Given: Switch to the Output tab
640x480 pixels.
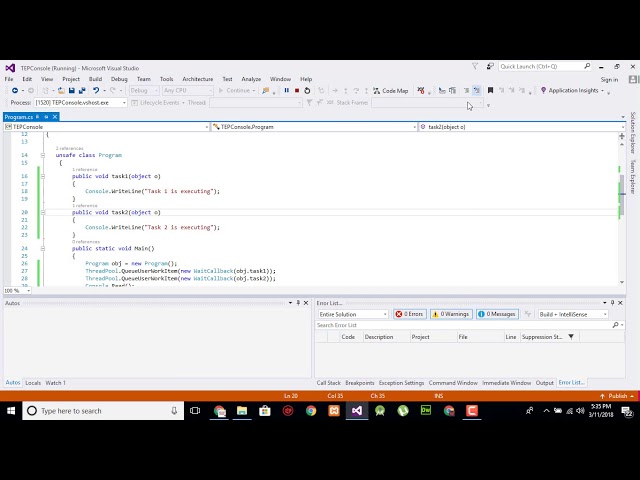Looking at the screenshot, I should click(x=544, y=383).
